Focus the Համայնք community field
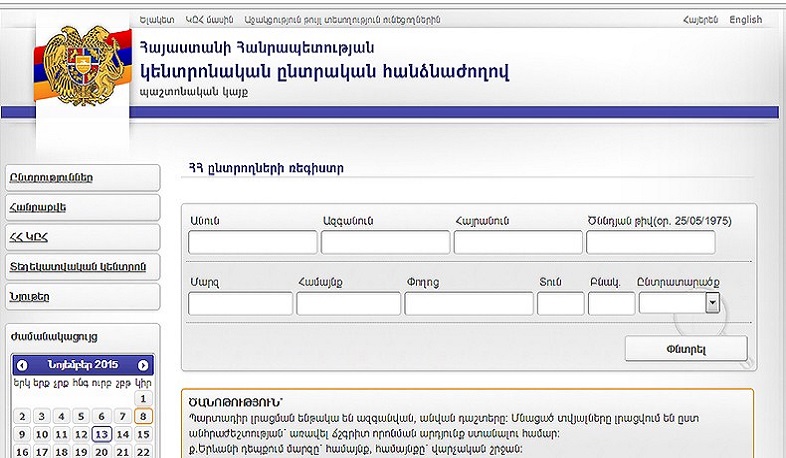Image resolution: width=786 pixels, height=458 pixels. 348,304
